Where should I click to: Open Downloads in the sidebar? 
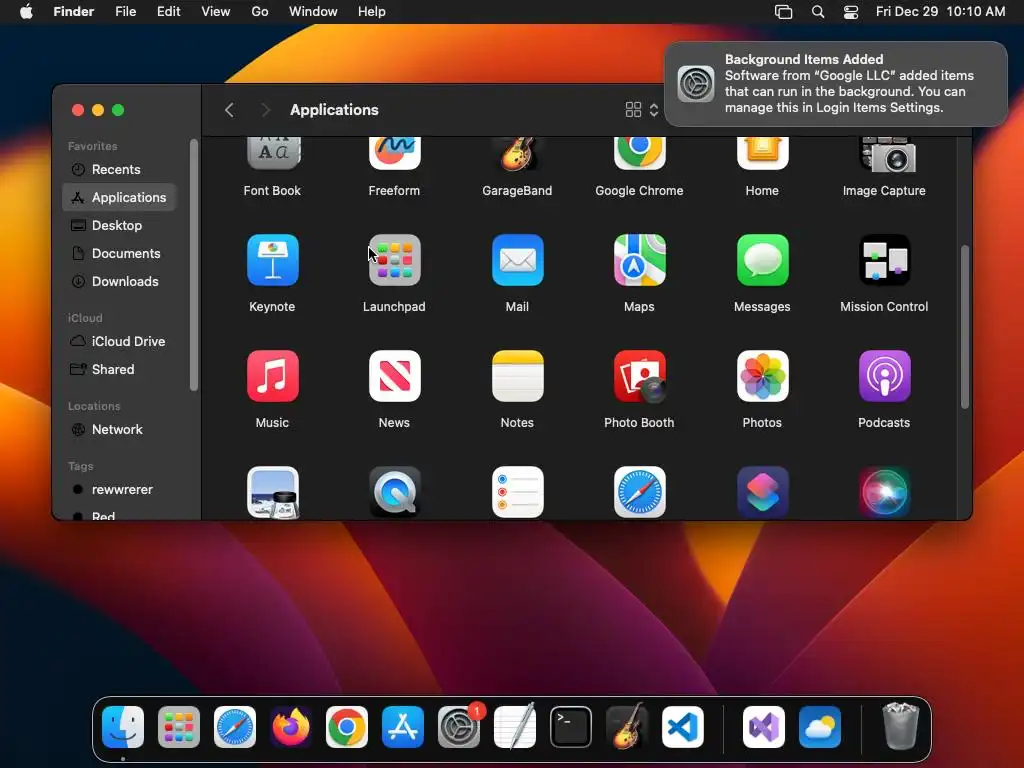(x=119, y=281)
